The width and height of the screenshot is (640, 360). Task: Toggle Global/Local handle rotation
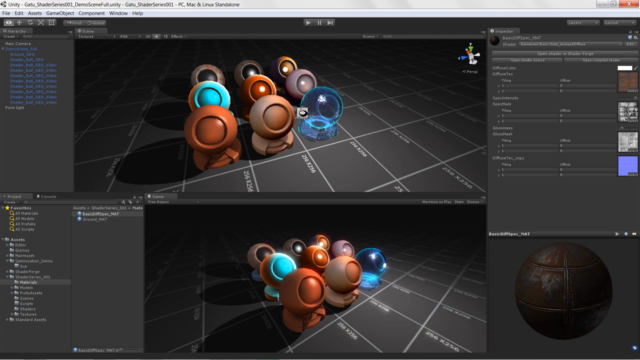[96, 23]
